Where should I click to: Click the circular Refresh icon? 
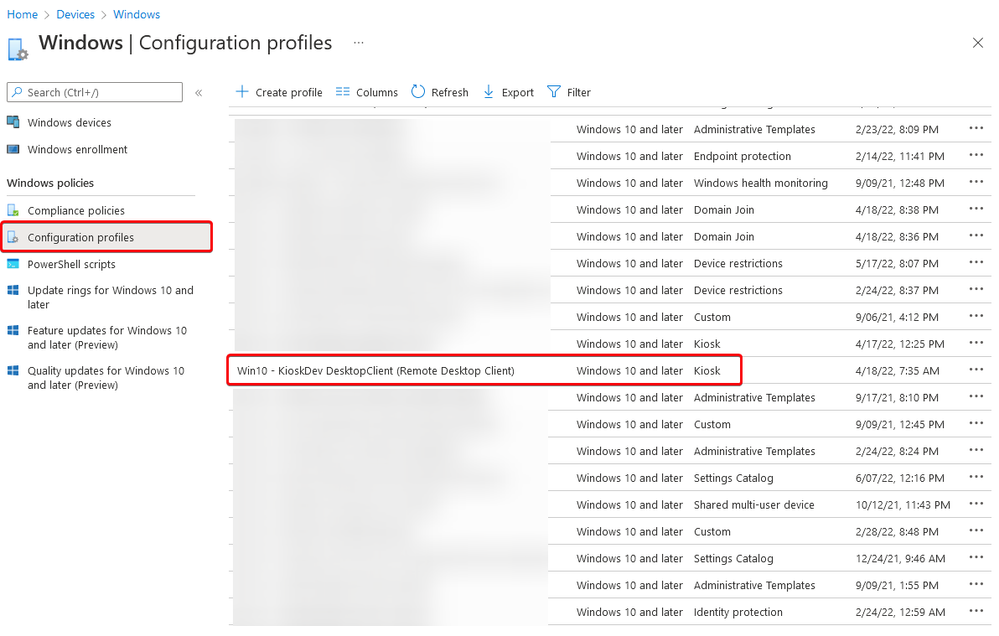coord(418,92)
